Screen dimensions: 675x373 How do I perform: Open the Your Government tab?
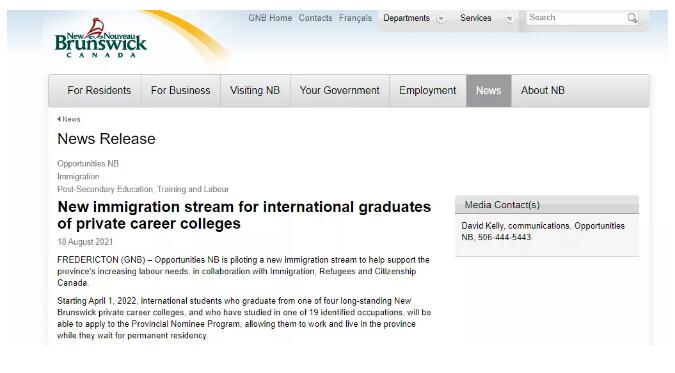click(340, 90)
